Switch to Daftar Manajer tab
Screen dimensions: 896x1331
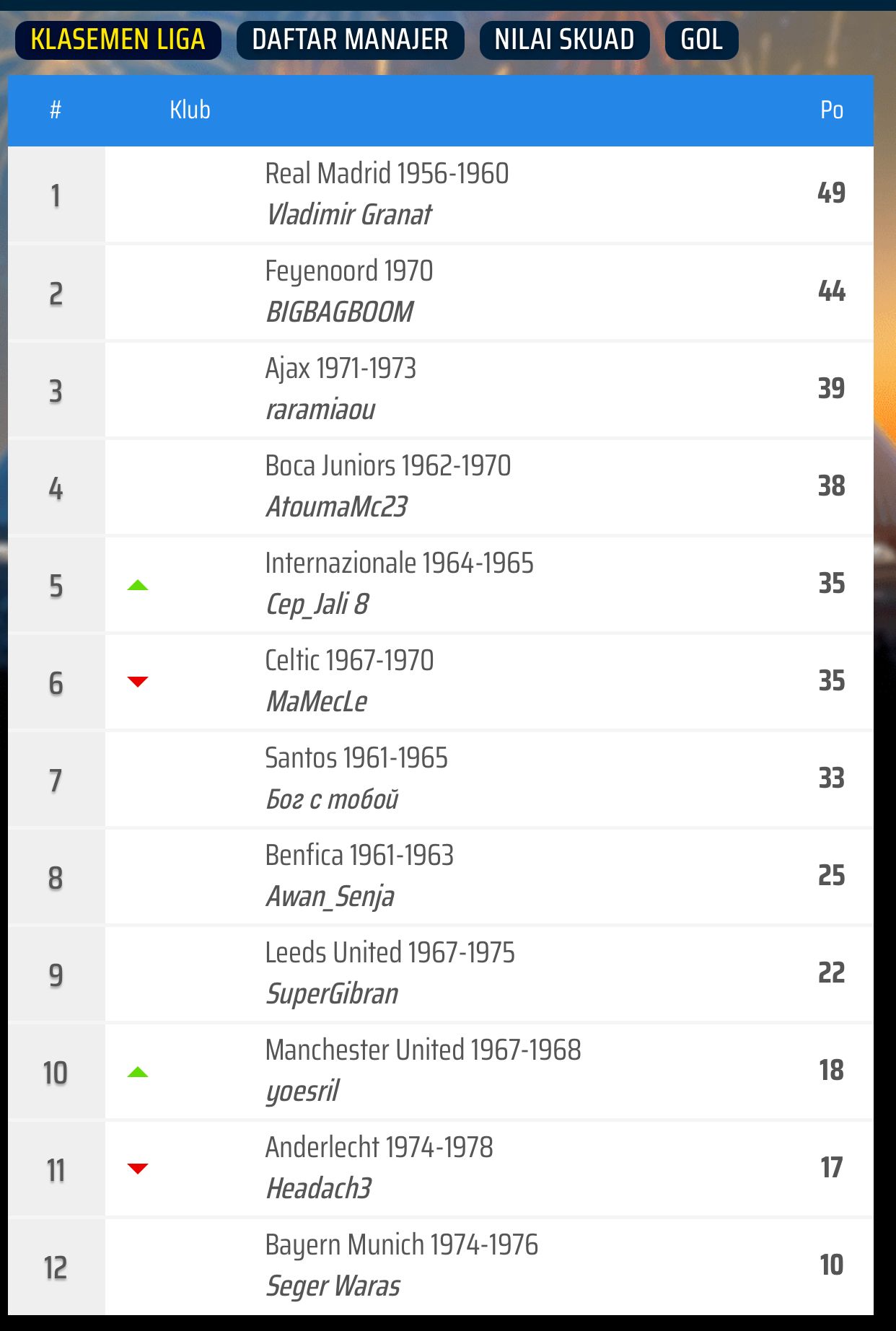point(350,40)
